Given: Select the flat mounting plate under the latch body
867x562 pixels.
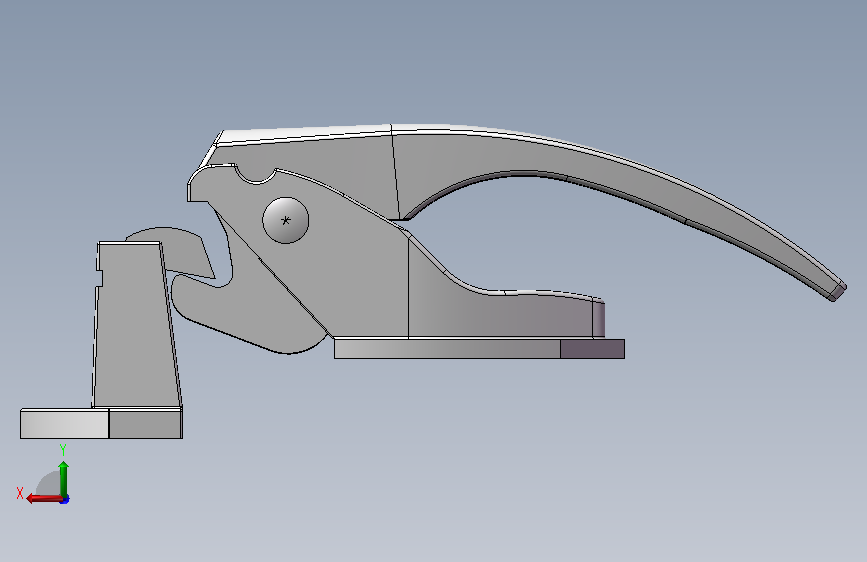Looking at the screenshot, I should [x=479, y=349].
